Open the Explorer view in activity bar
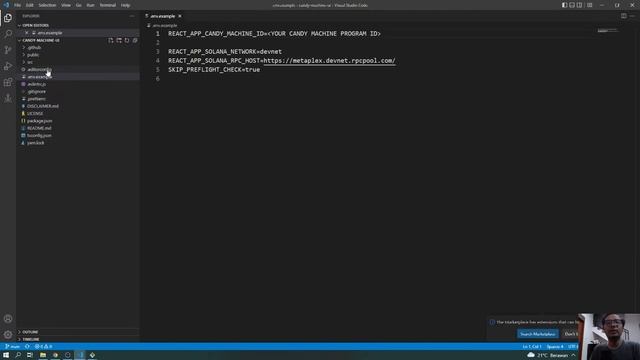The image size is (640, 360). 8,18
